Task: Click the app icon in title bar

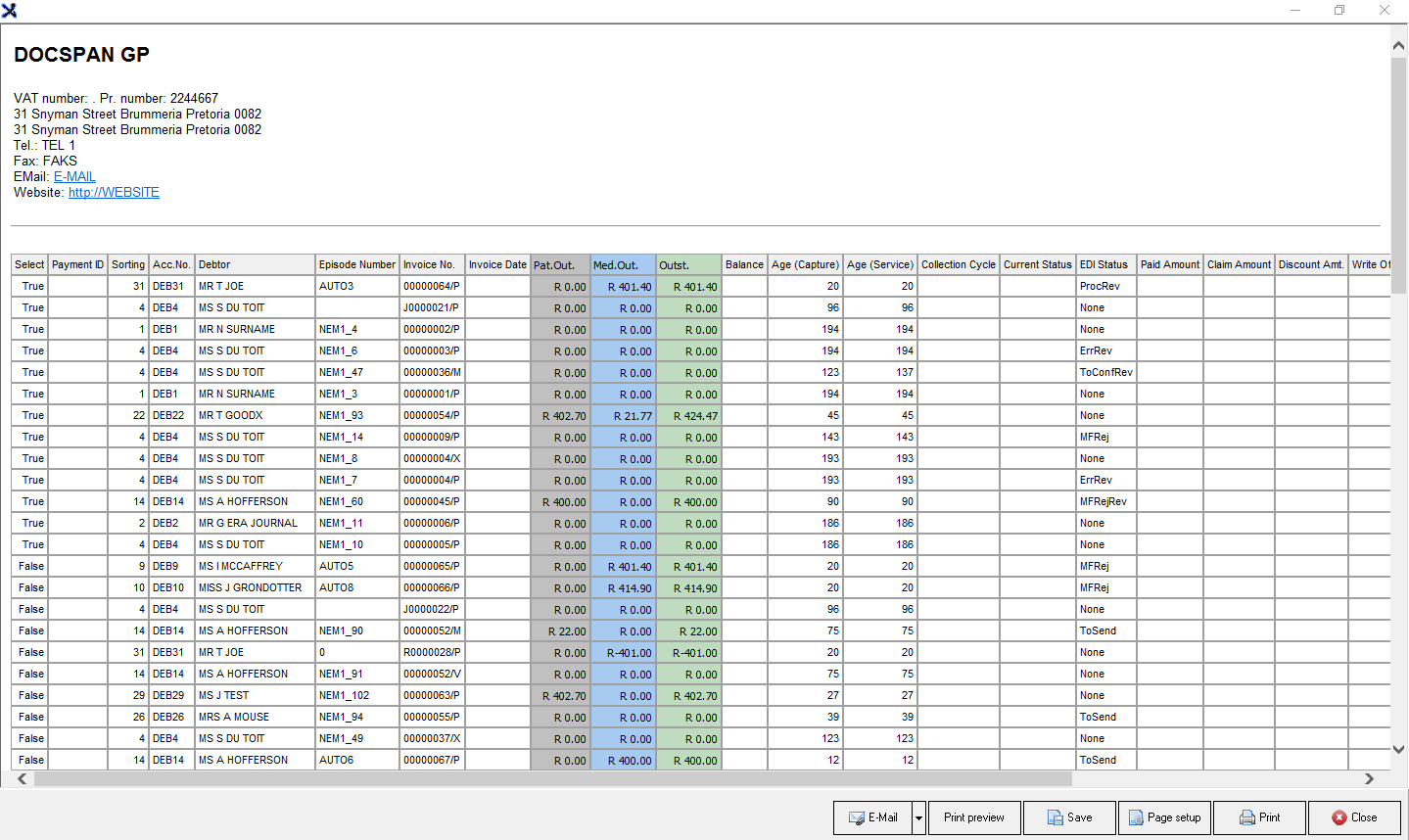Action: tap(10, 11)
